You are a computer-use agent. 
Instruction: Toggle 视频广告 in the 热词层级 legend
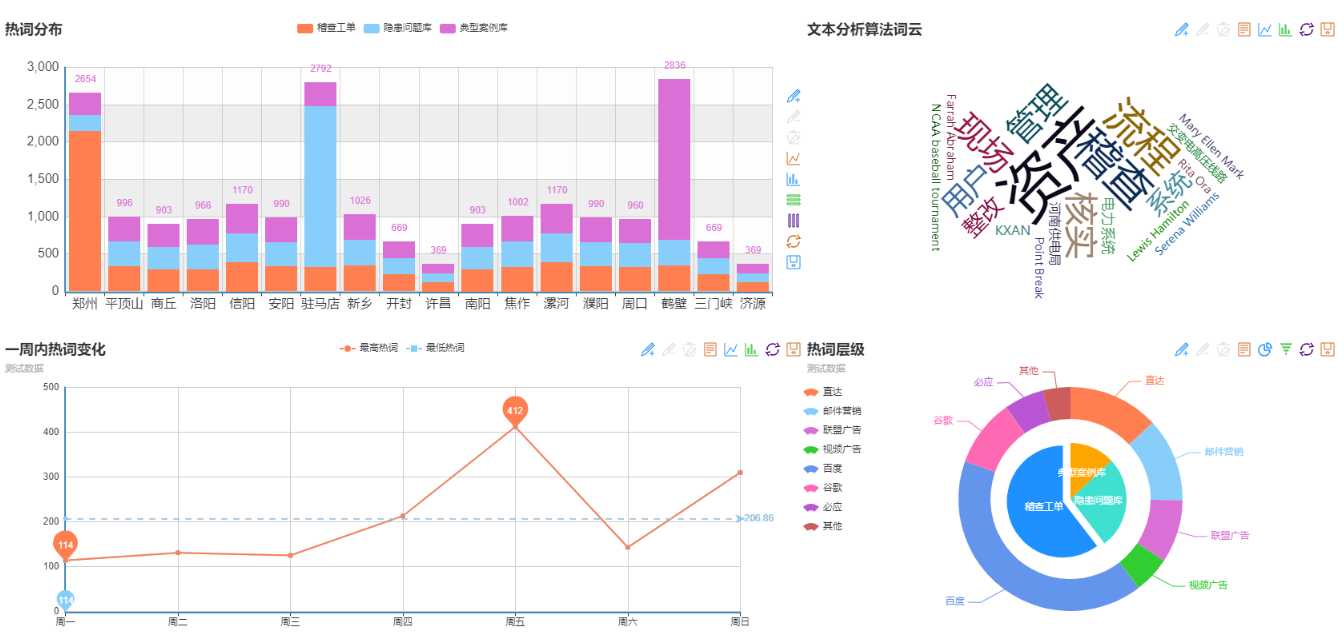coord(832,449)
